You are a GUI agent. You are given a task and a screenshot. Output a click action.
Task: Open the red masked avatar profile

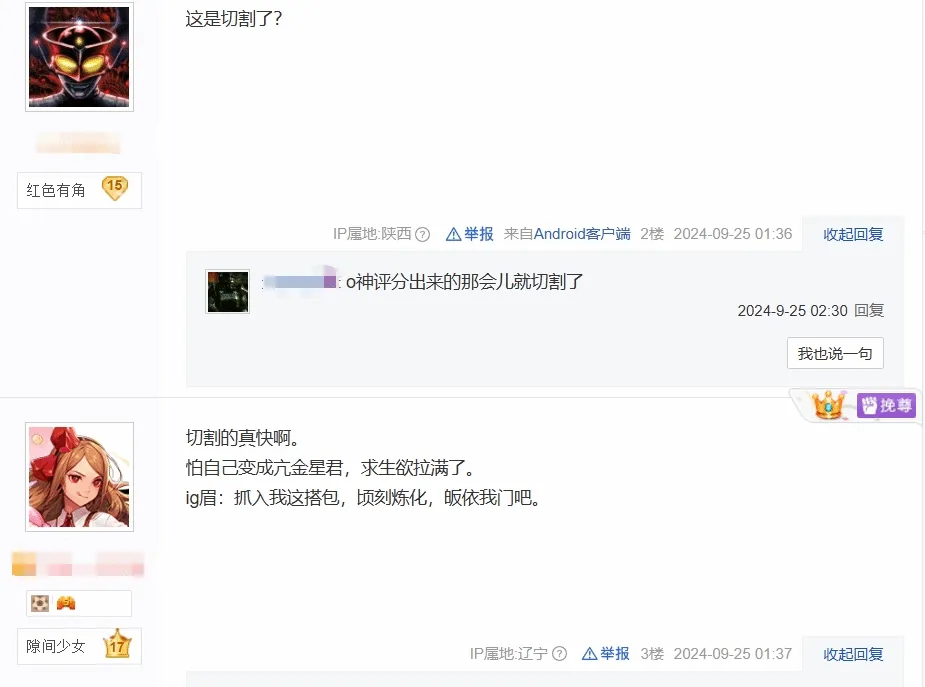point(79,57)
